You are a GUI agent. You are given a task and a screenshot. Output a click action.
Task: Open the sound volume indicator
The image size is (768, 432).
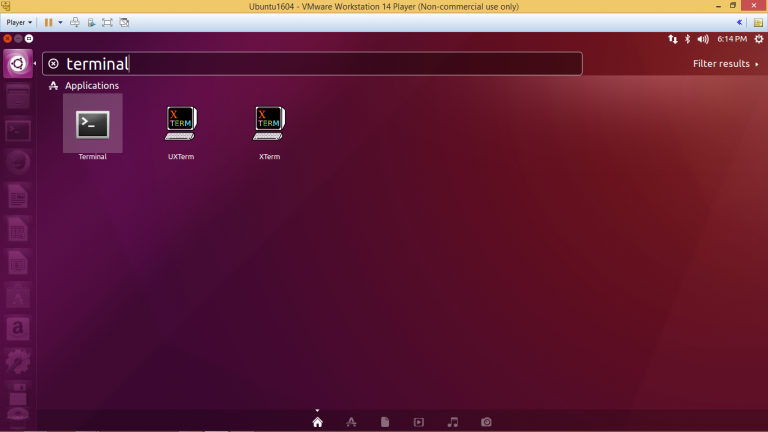click(703, 39)
